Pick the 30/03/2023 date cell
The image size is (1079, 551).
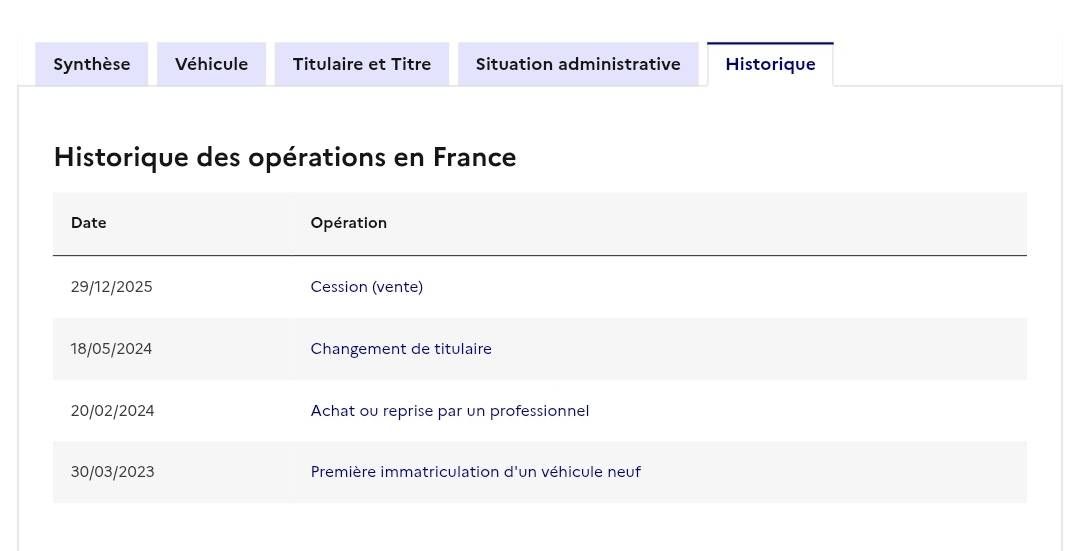tap(113, 472)
